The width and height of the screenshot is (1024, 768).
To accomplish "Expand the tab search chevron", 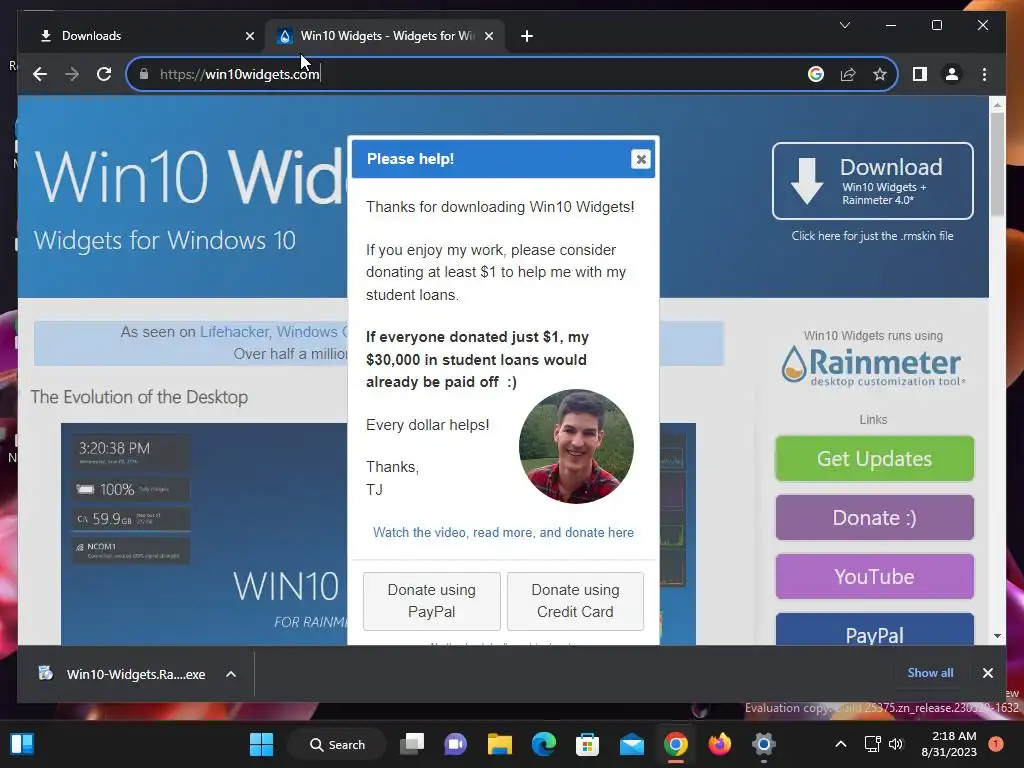I will tap(844, 25).
